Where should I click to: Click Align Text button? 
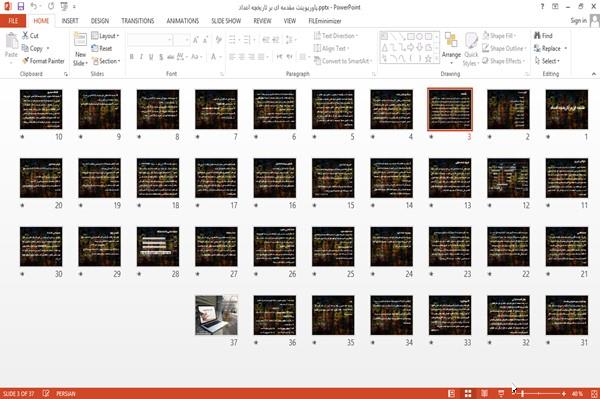331,48
